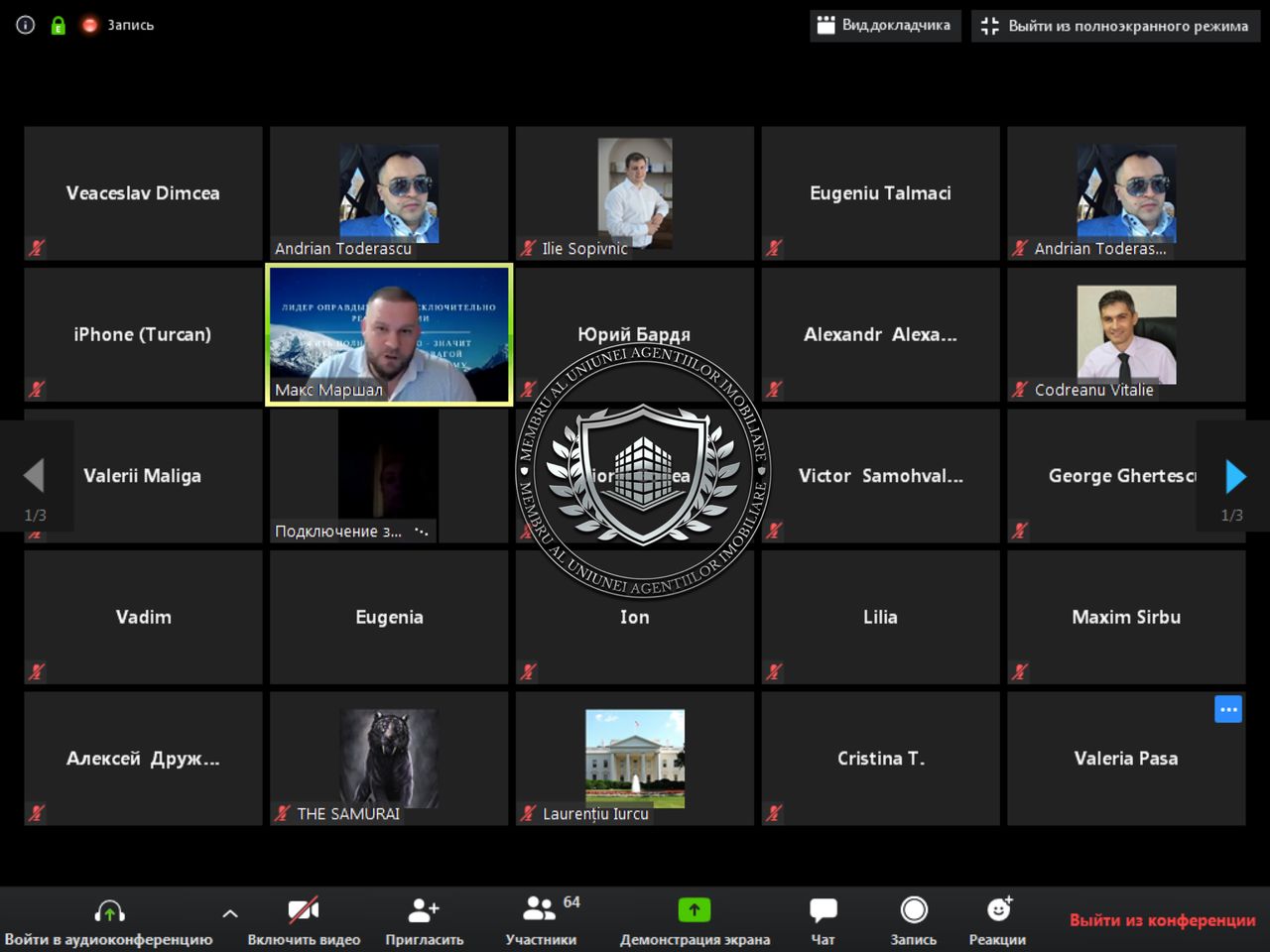
Task: Click muted mic icon on Codreanu Vitalie tile
Action: [1019, 390]
